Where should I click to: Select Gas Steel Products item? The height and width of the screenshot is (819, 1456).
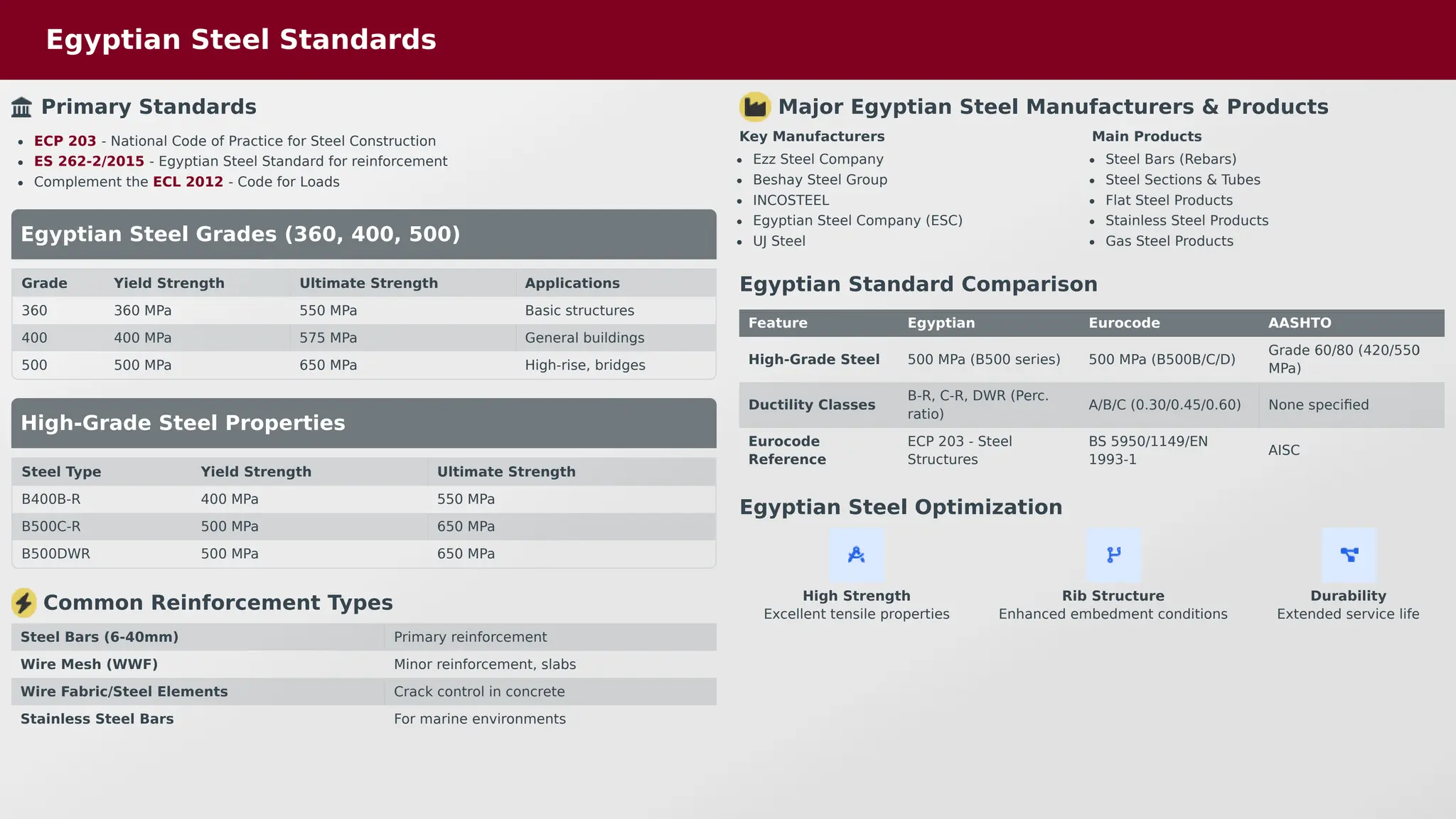pos(1169,242)
